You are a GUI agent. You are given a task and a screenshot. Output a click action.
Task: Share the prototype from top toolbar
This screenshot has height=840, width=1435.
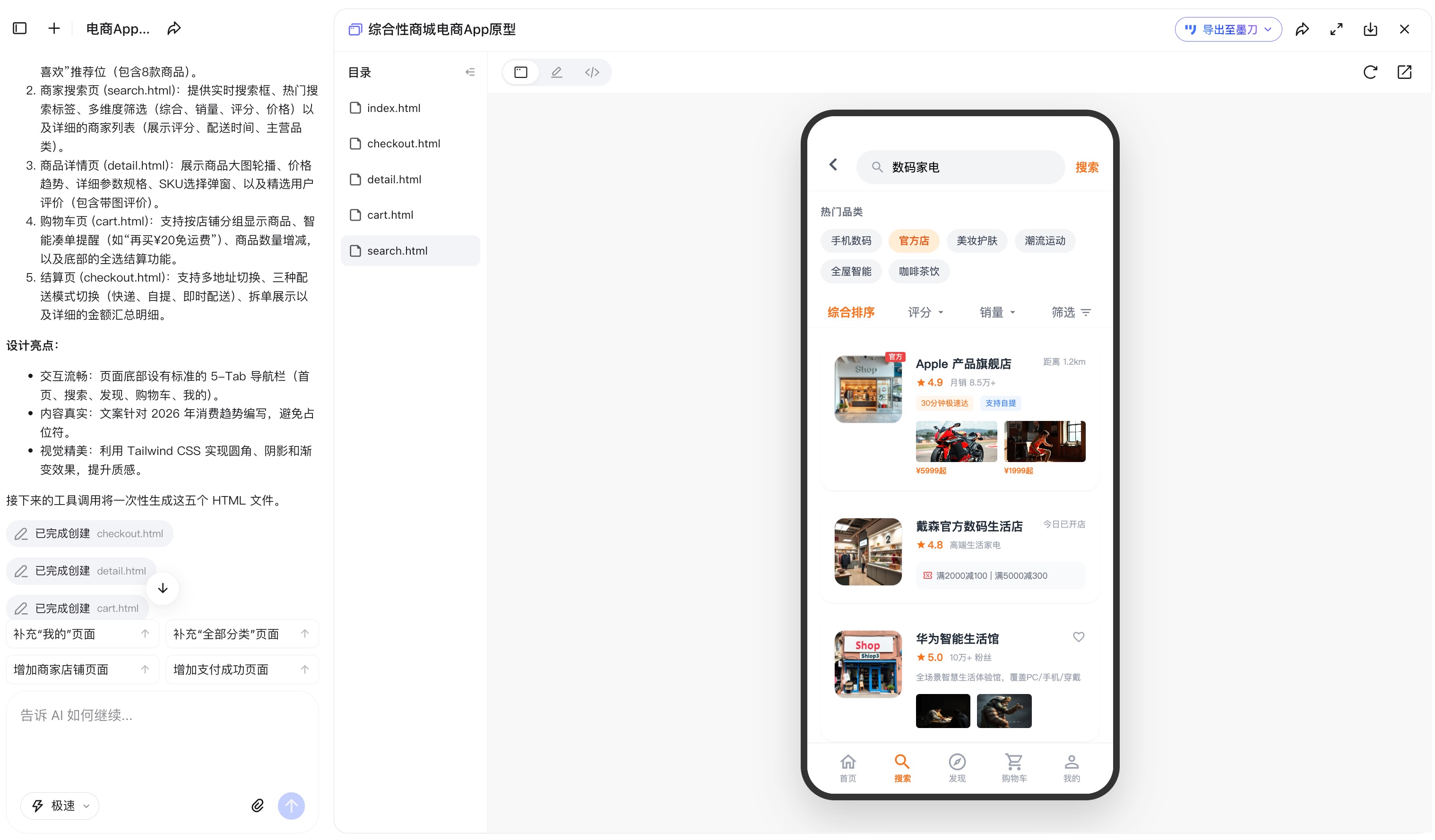click(x=1303, y=30)
